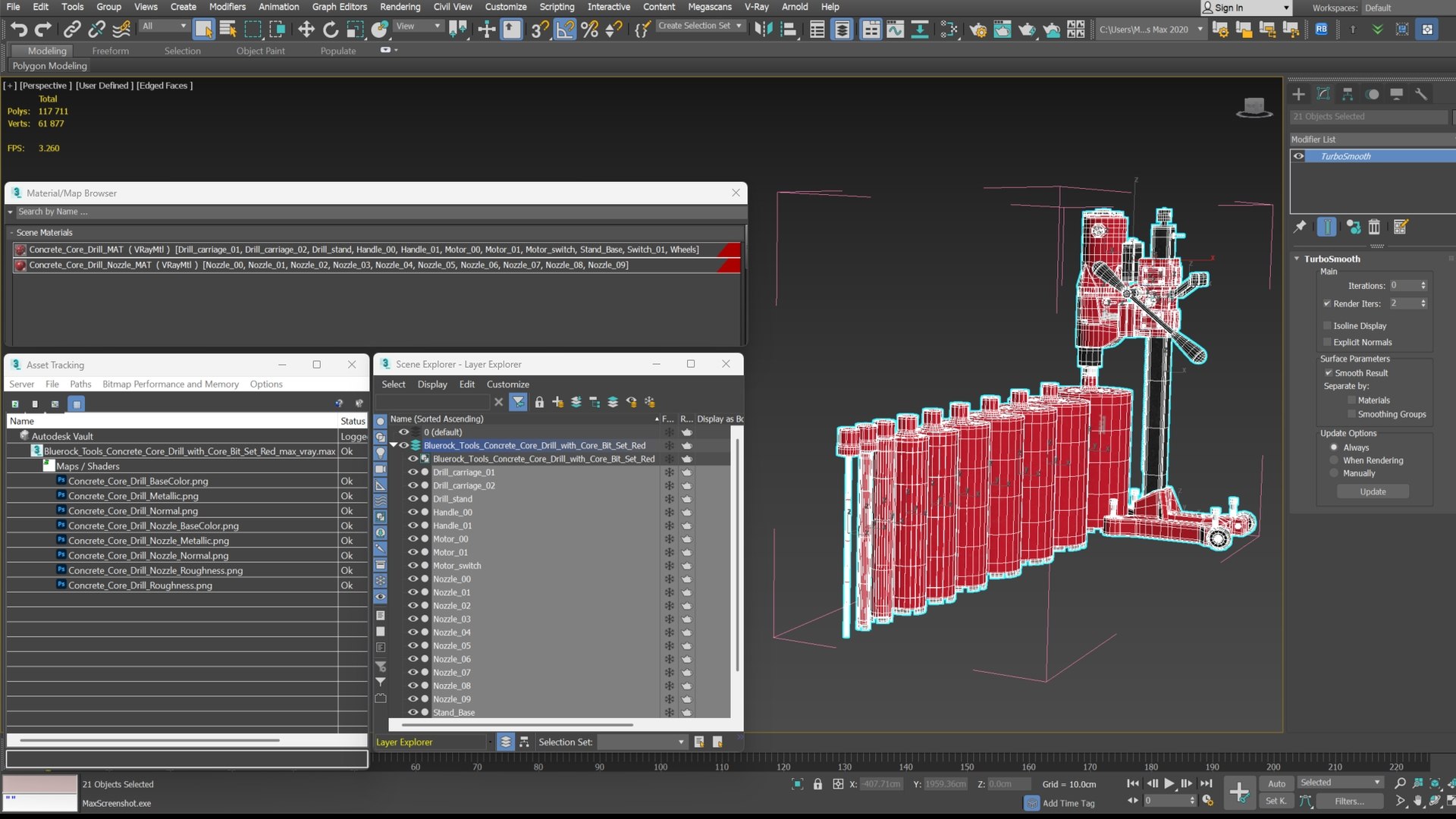Image resolution: width=1456 pixels, height=819 pixels.
Task: Remove modifier with the trash icon
Action: point(1374,226)
